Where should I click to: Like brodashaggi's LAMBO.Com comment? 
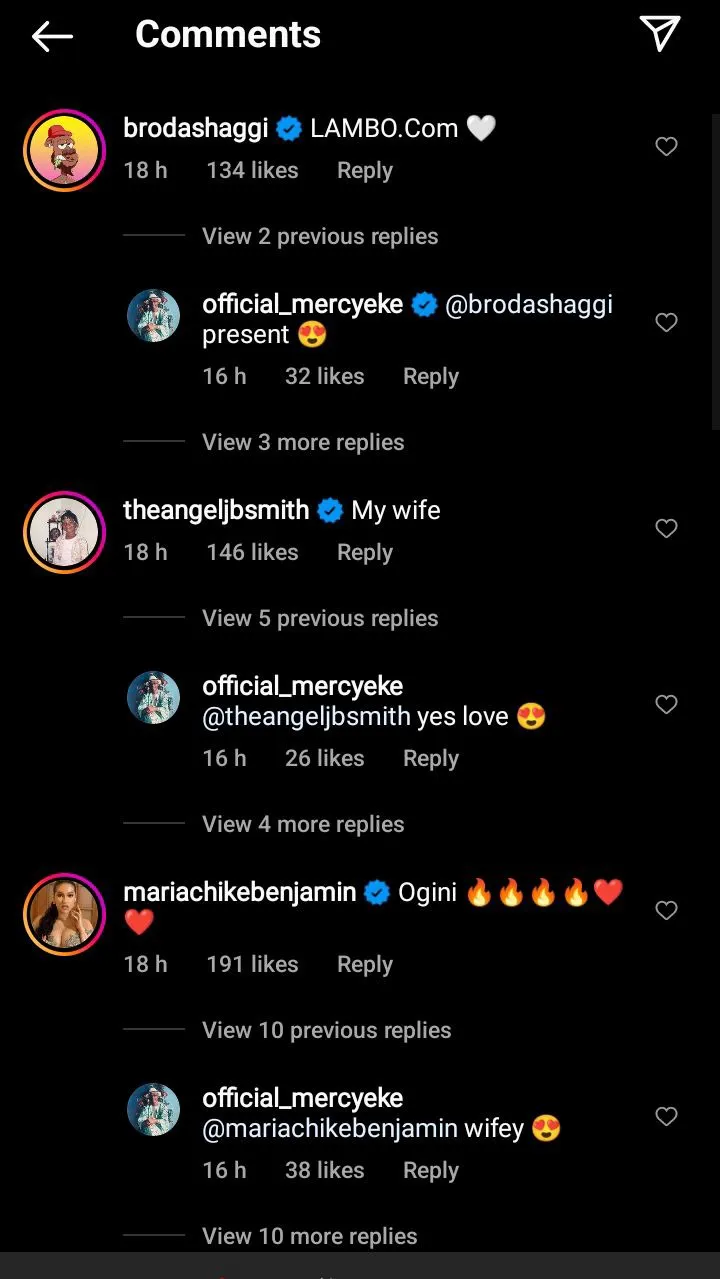tap(666, 147)
